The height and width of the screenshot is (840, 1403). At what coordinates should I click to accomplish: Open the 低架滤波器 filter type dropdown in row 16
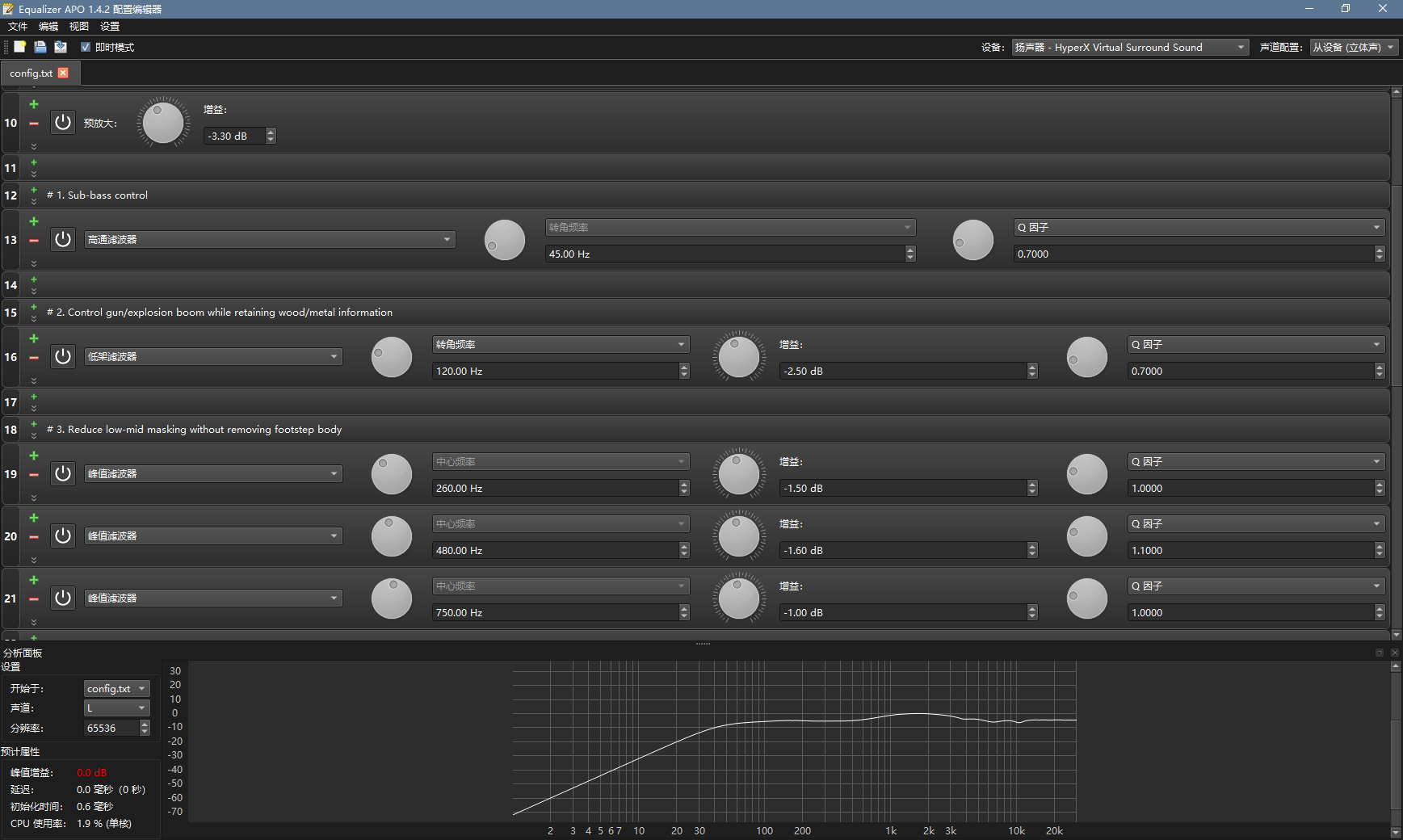[213, 357]
